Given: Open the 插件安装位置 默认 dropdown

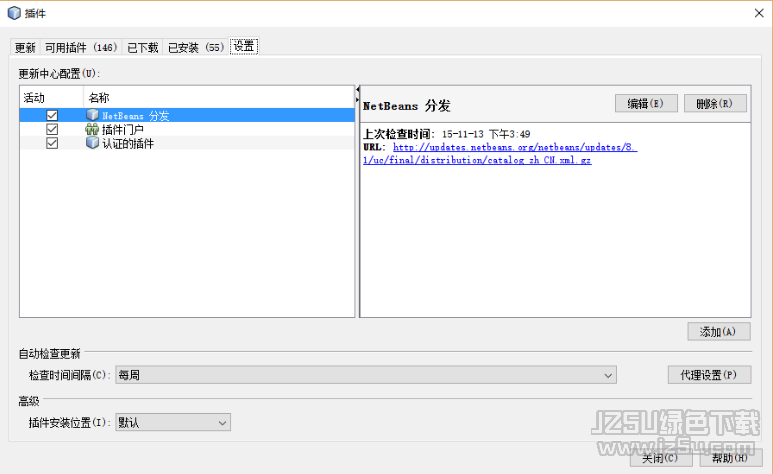Looking at the screenshot, I should click(x=173, y=423).
